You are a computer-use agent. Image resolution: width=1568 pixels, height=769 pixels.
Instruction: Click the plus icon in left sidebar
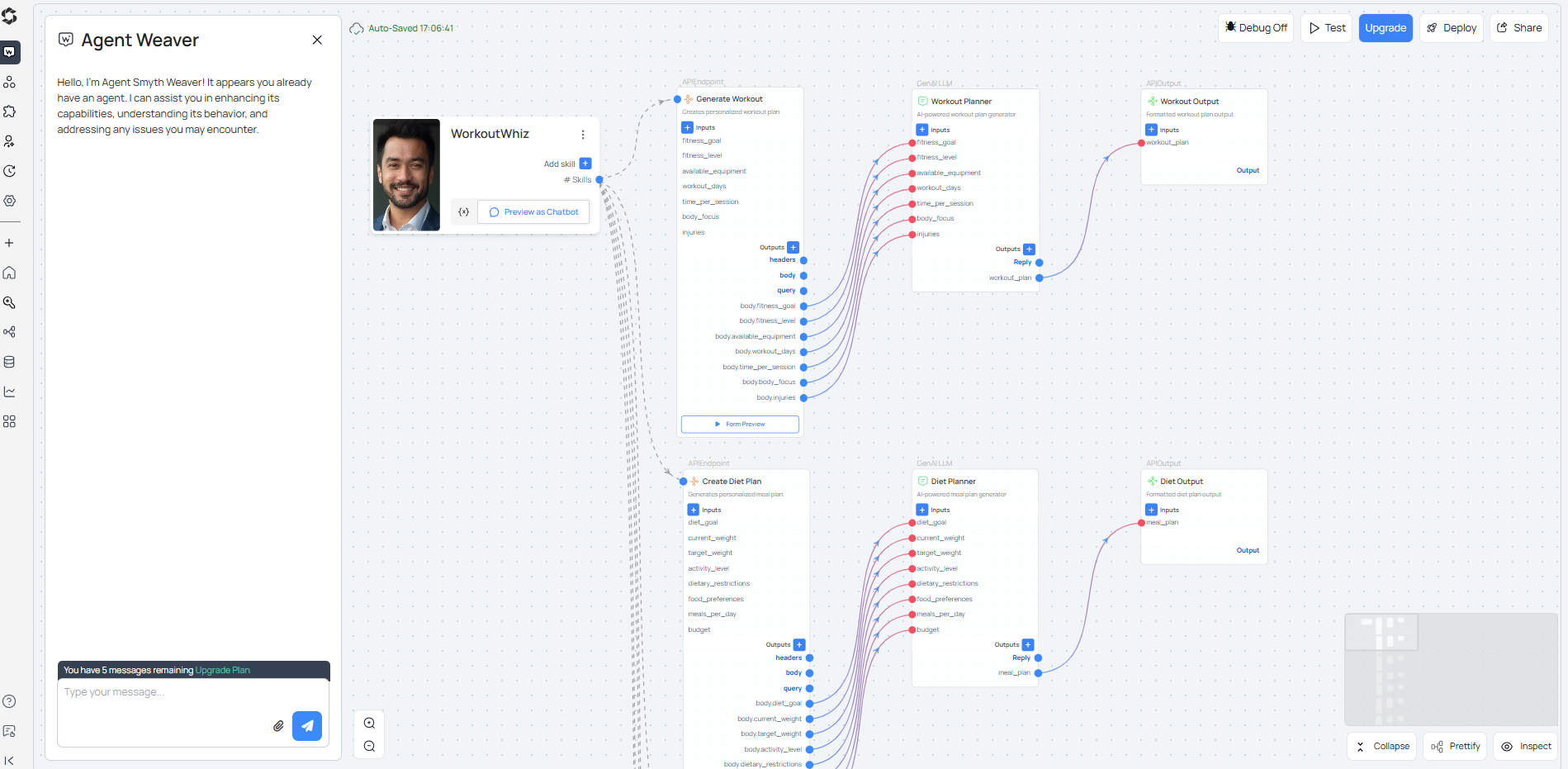tap(10, 243)
